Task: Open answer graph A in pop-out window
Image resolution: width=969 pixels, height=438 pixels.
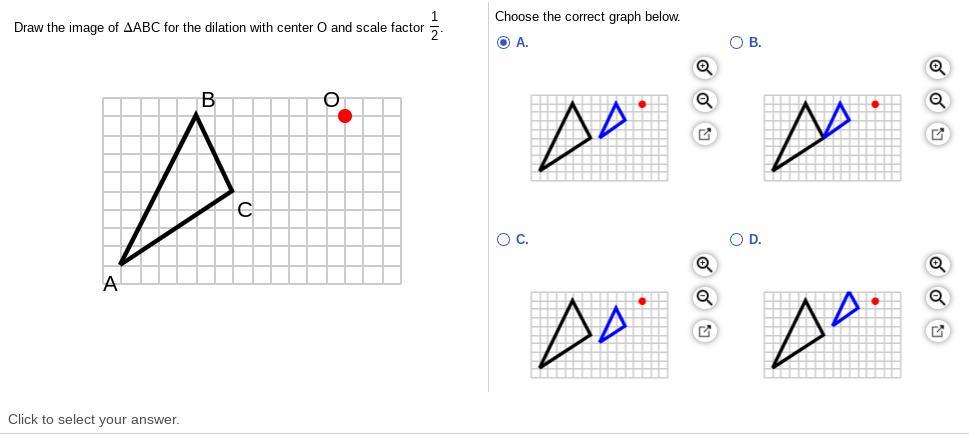Action: [704, 134]
